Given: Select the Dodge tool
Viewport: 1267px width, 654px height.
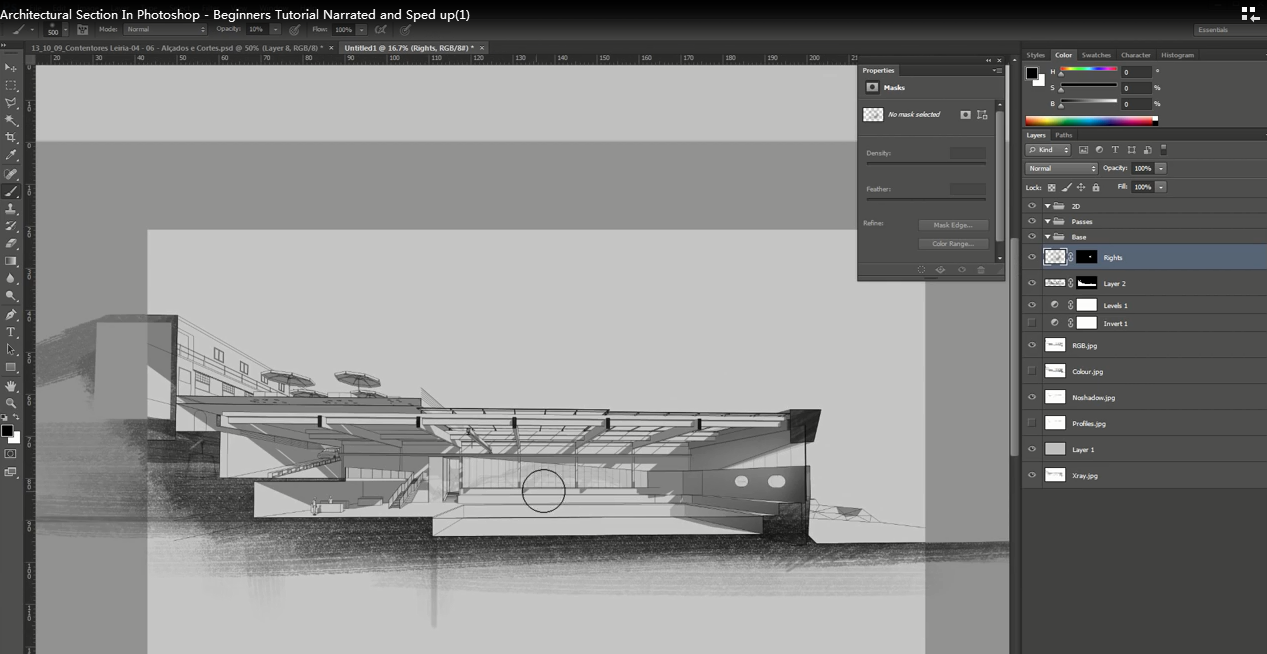Looking at the screenshot, I should tap(11, 296).
